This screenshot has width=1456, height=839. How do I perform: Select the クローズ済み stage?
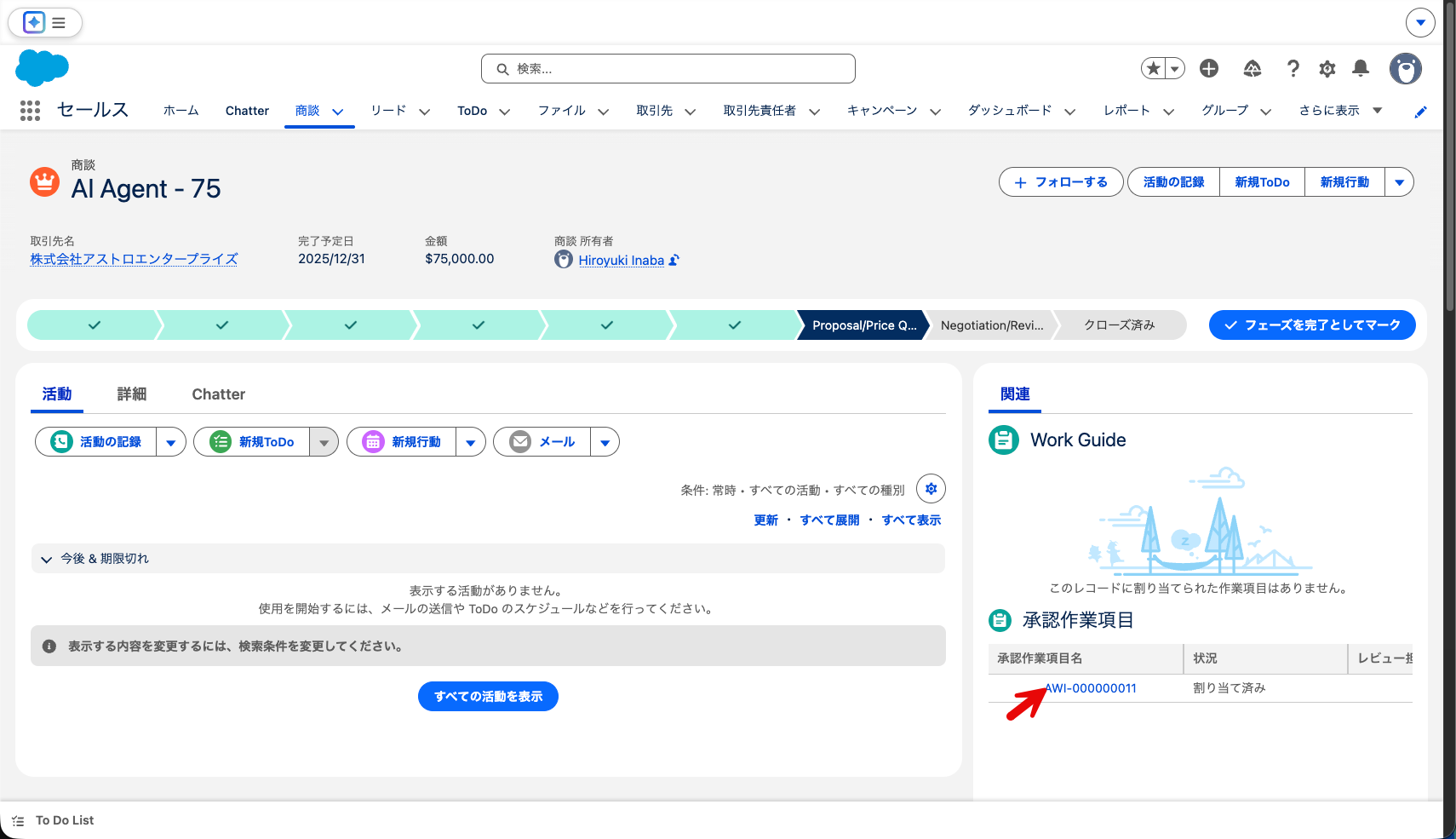coord(1120,325)
